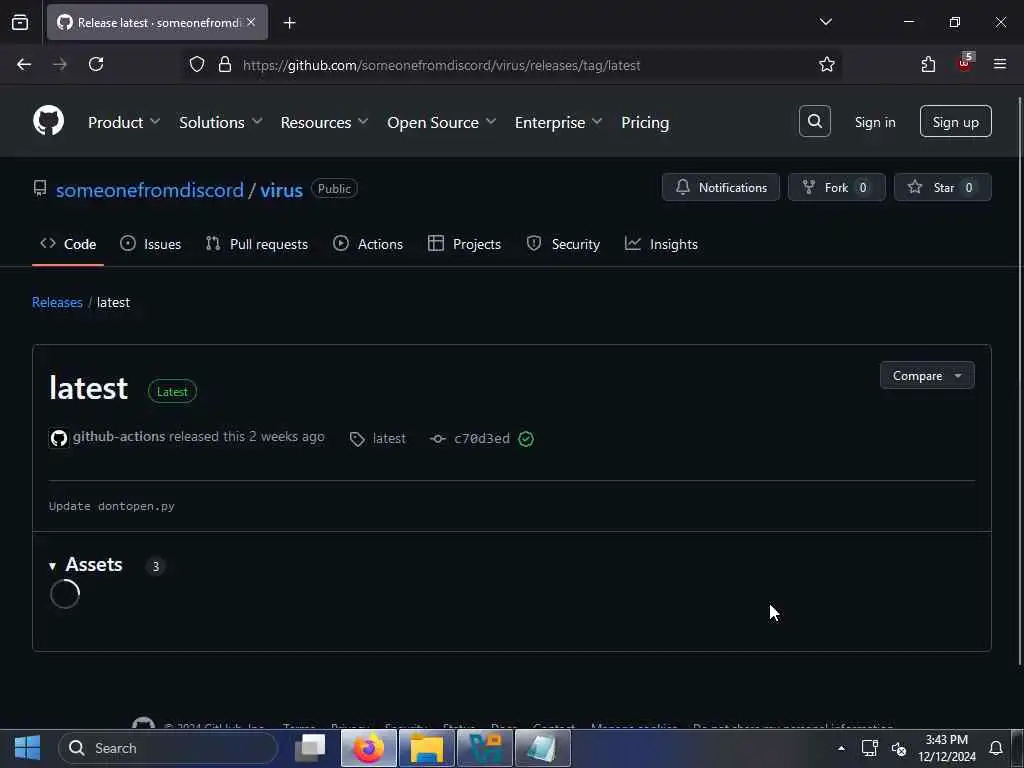Open the Insights tab
1024x768 pixels.
(662, 244)
